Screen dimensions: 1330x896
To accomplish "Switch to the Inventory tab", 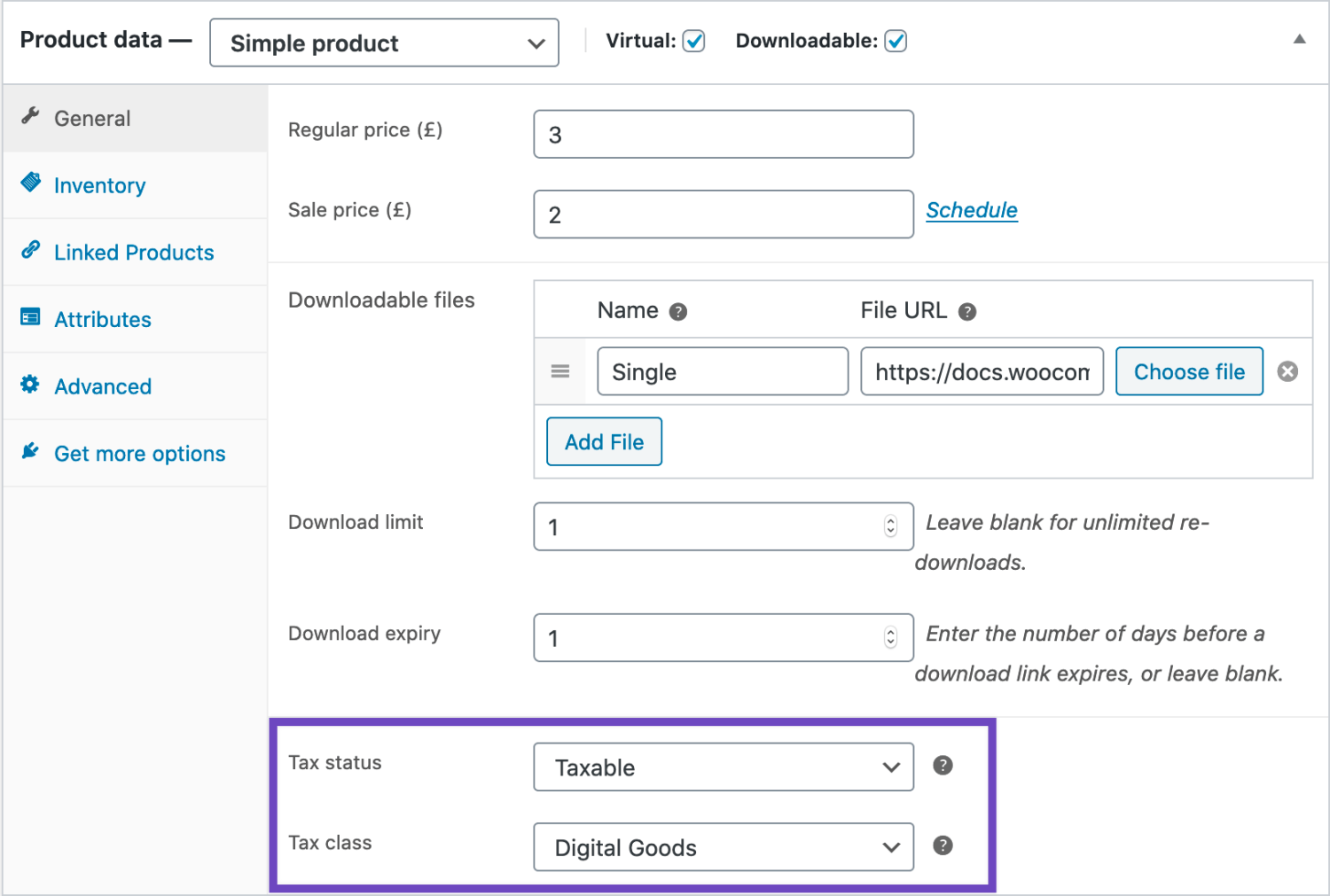I will point(99,185).
